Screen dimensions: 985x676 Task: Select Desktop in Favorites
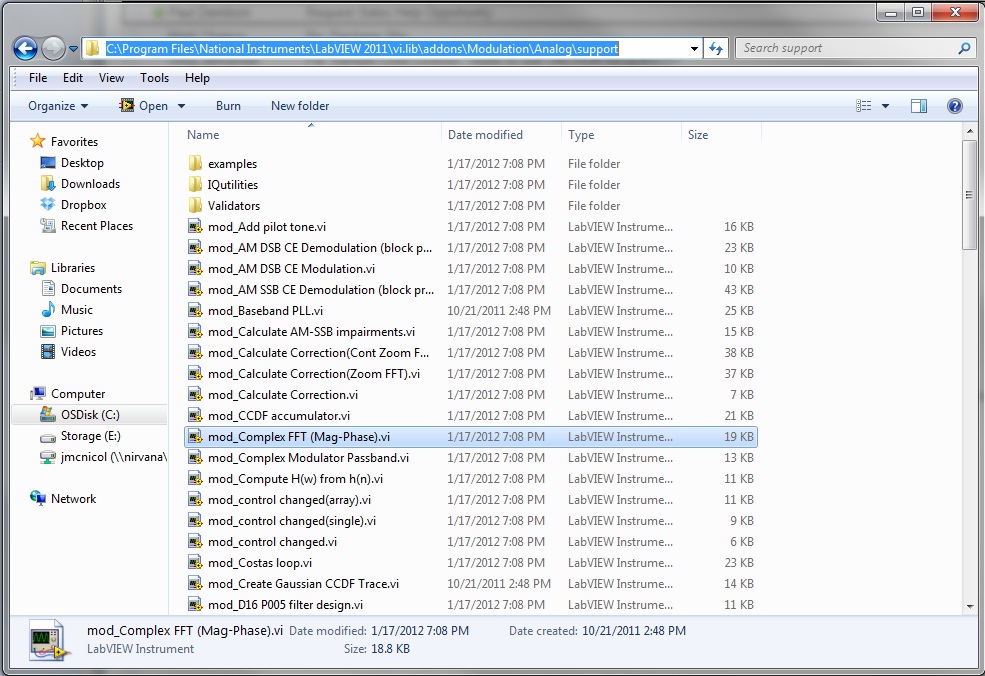click(x=82, y=163)
